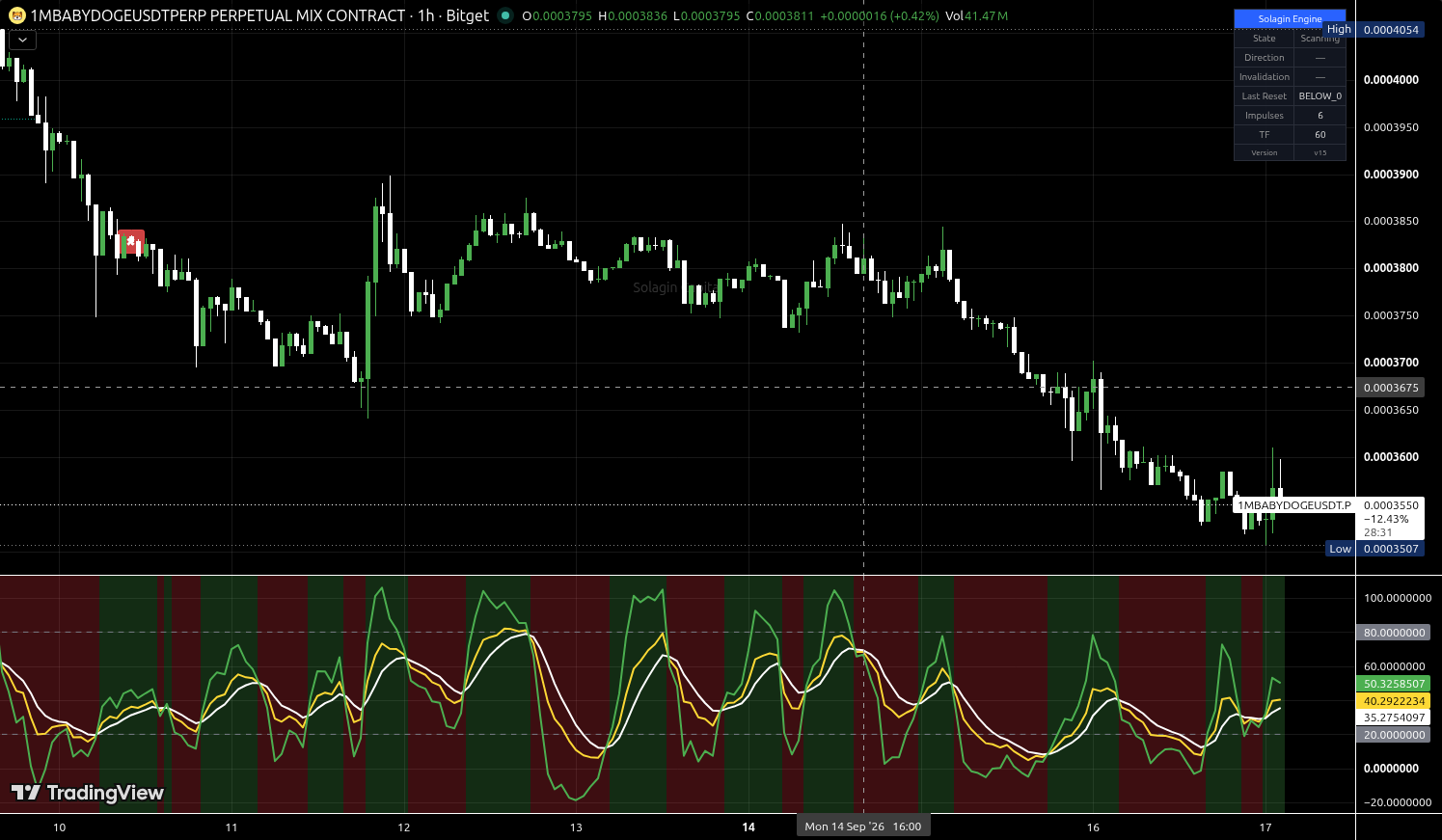This screenshot has width=1442, height=840.
Task: Click the Last Reset label cell
Action: point(1265,96)
